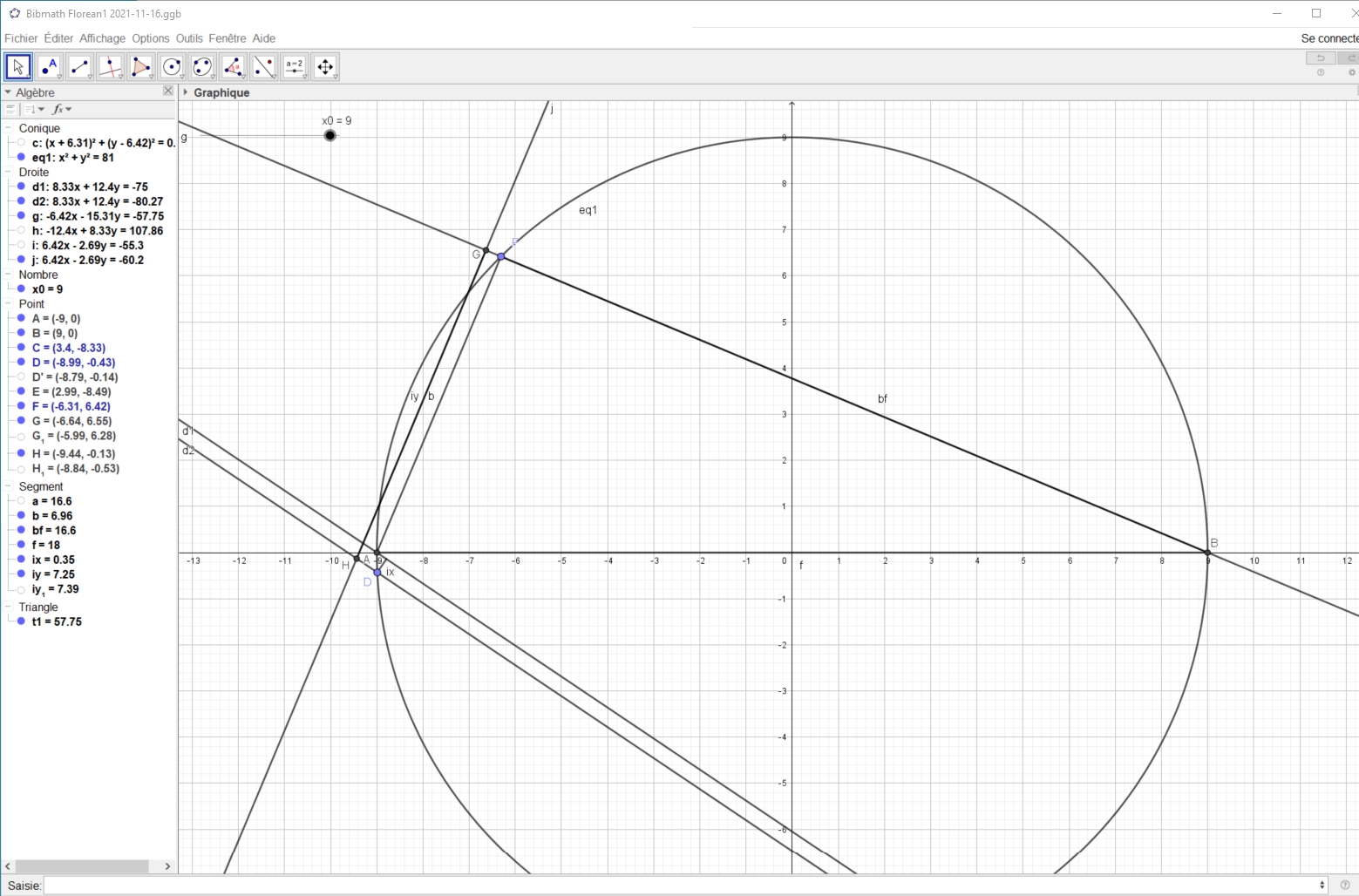The height and width of the screenshot is (896, 1359).
Task: Click the Undo arrow button
Action: [1320, 58]
